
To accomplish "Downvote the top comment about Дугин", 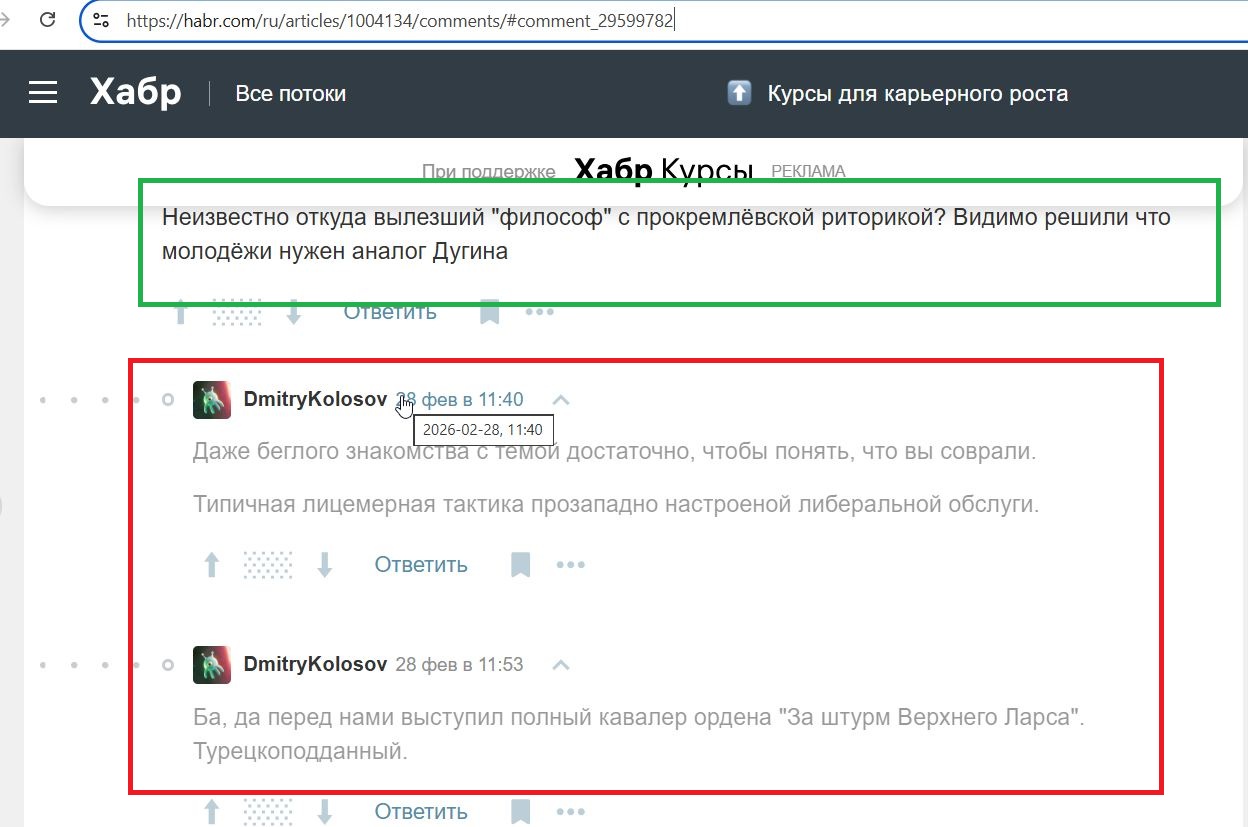I will click(293, 312).
